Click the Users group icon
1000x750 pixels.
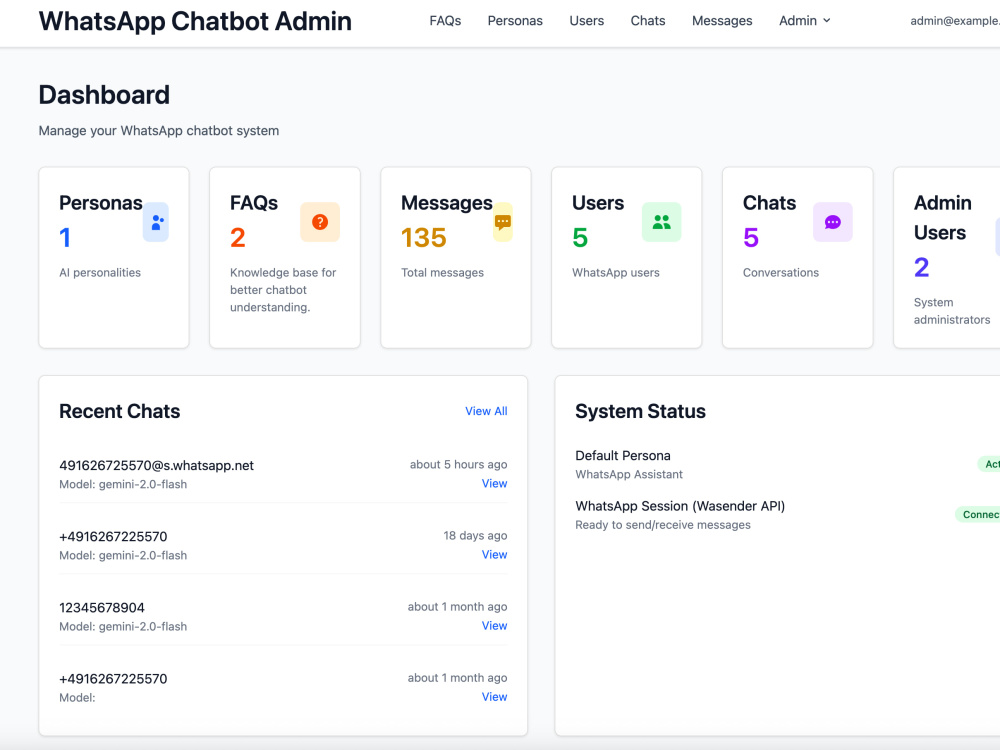point(661,222)
